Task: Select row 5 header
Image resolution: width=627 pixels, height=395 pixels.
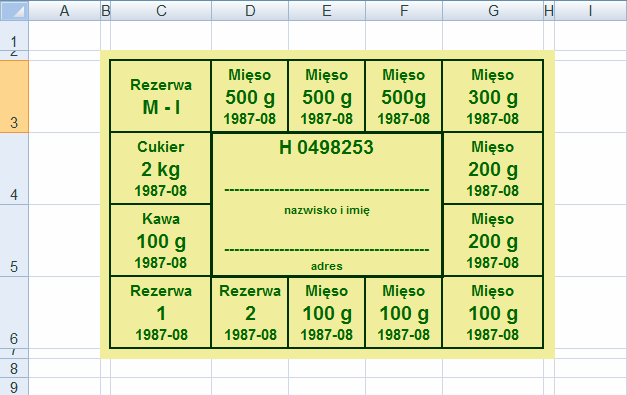Action: coord(14,240)
